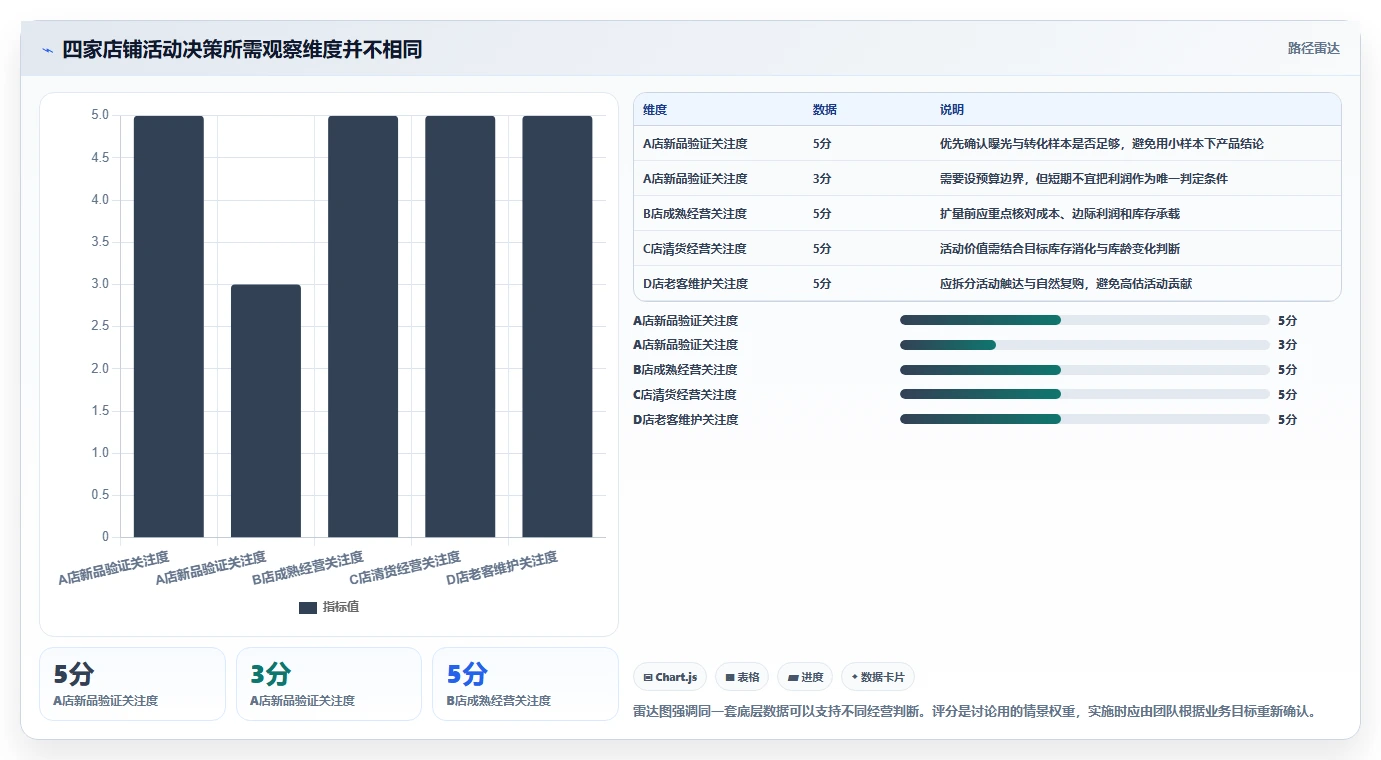Select the Chart.js chip
The width and height of the screenshot is (1381, 760).
(670, 677)
